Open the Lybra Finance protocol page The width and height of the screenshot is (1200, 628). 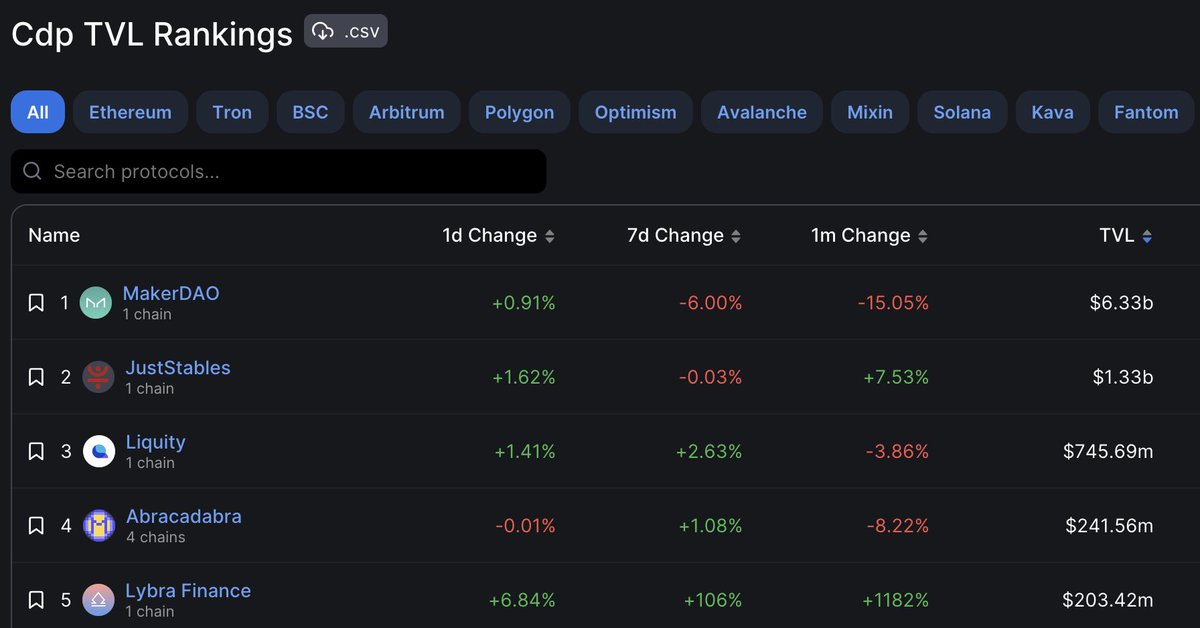pyautogui.click(x=188, y=591)
